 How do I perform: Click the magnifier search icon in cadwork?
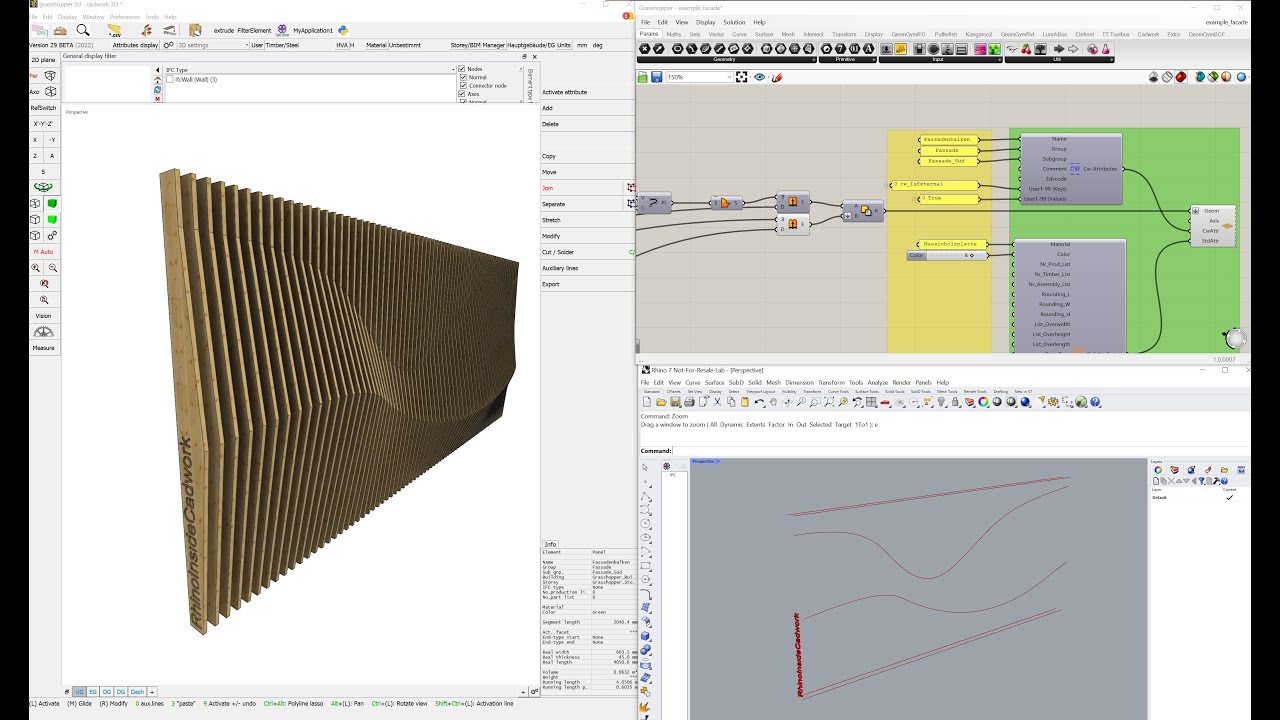point(83,30)
